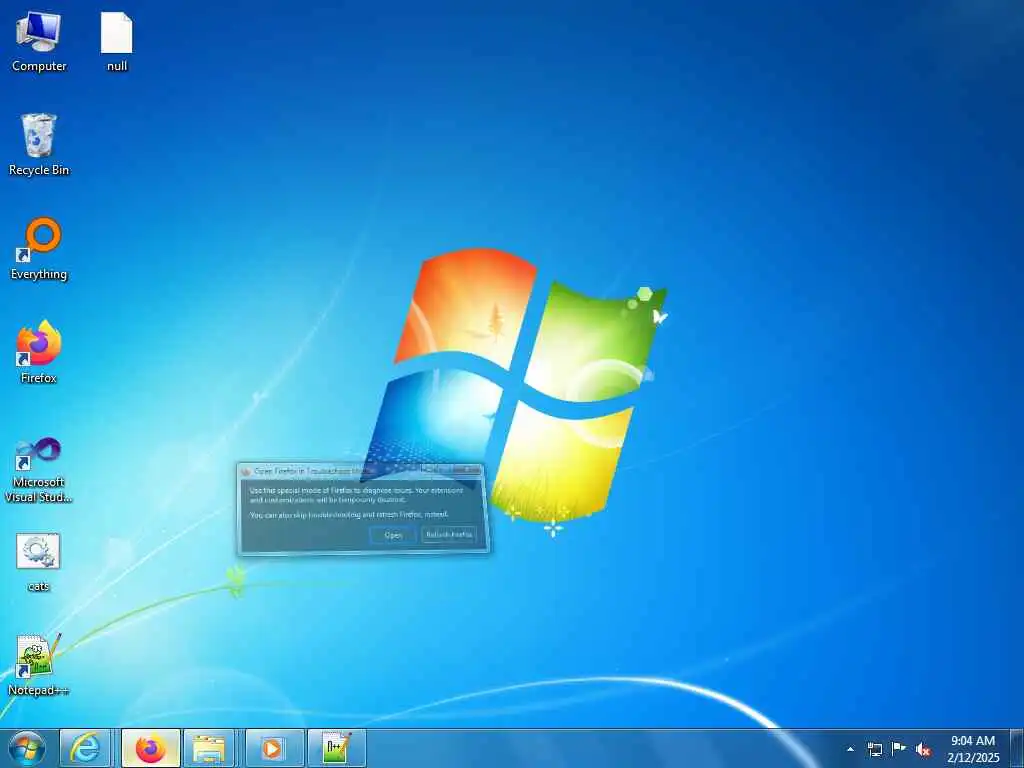The image size is (1024, 768).
Task: Open the clock showing 9:04 AM
Action: point(973,749)
